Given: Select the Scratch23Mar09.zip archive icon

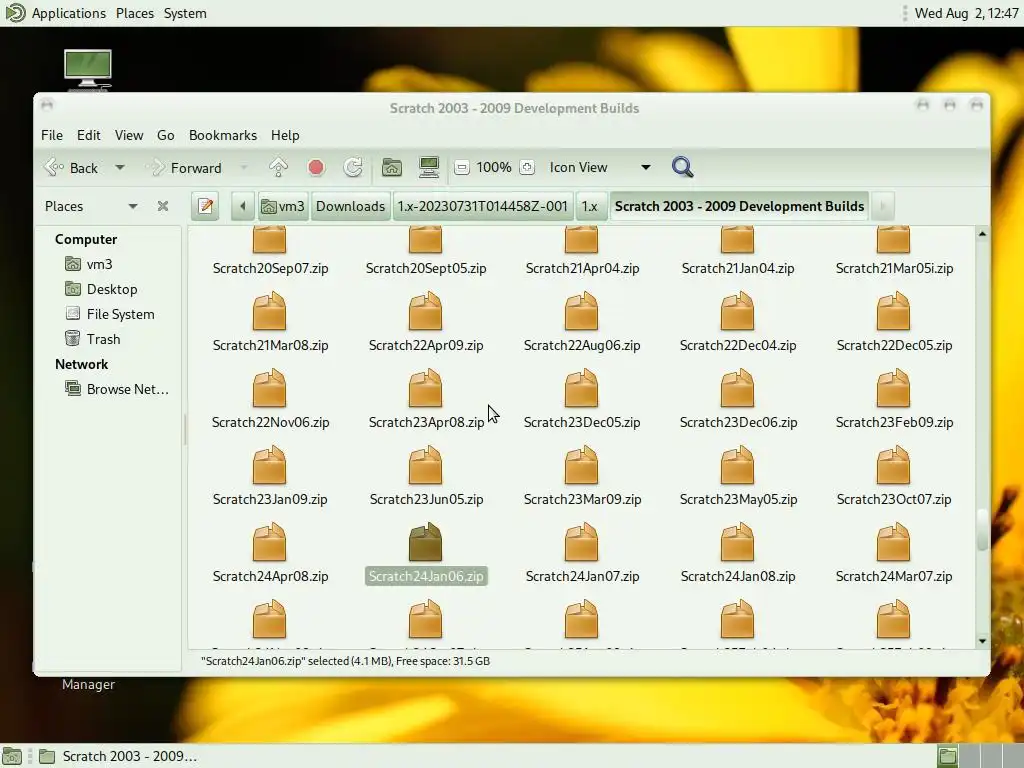Looking at the screenshot, I should 581,466.
